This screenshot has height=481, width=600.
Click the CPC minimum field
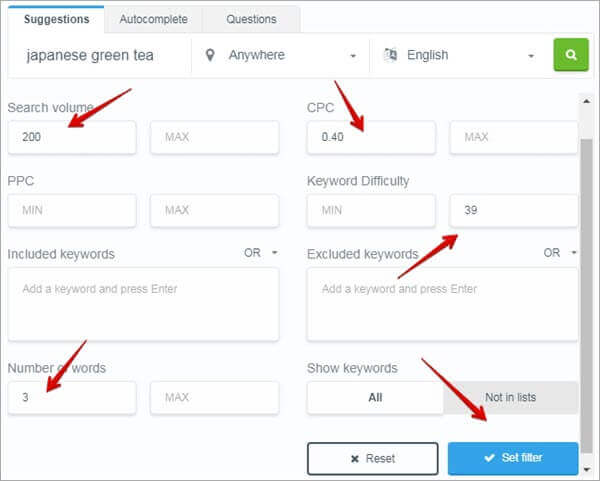click(x=371, y=138)
